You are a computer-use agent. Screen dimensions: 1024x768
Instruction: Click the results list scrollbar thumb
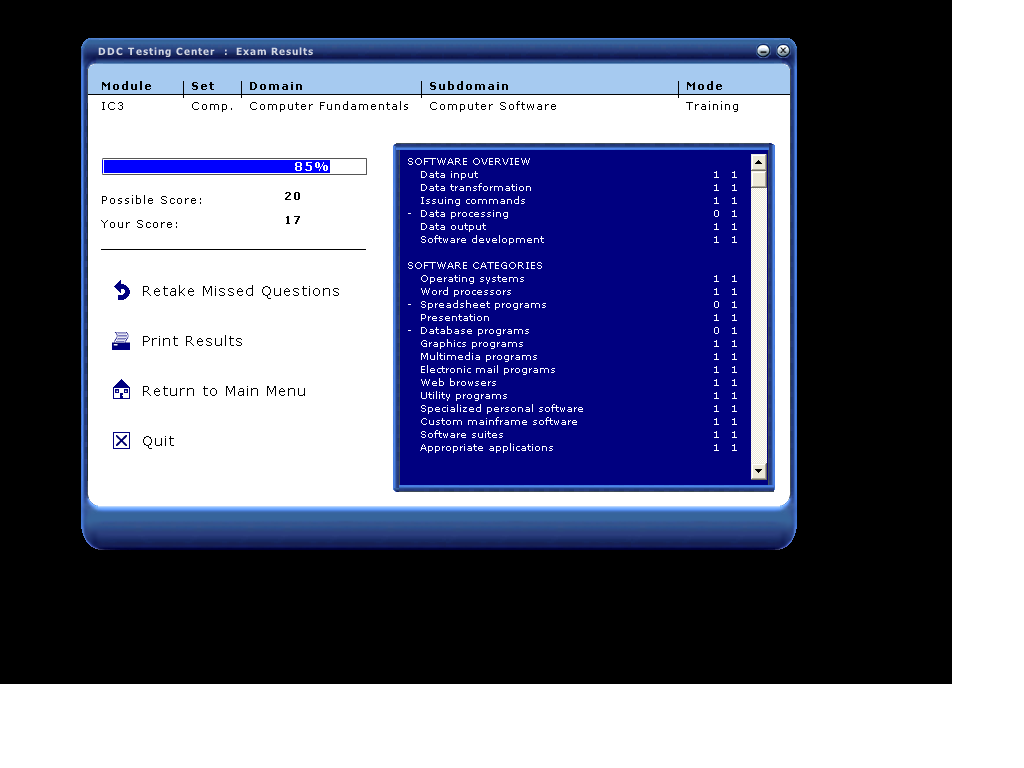click(758, 179)
